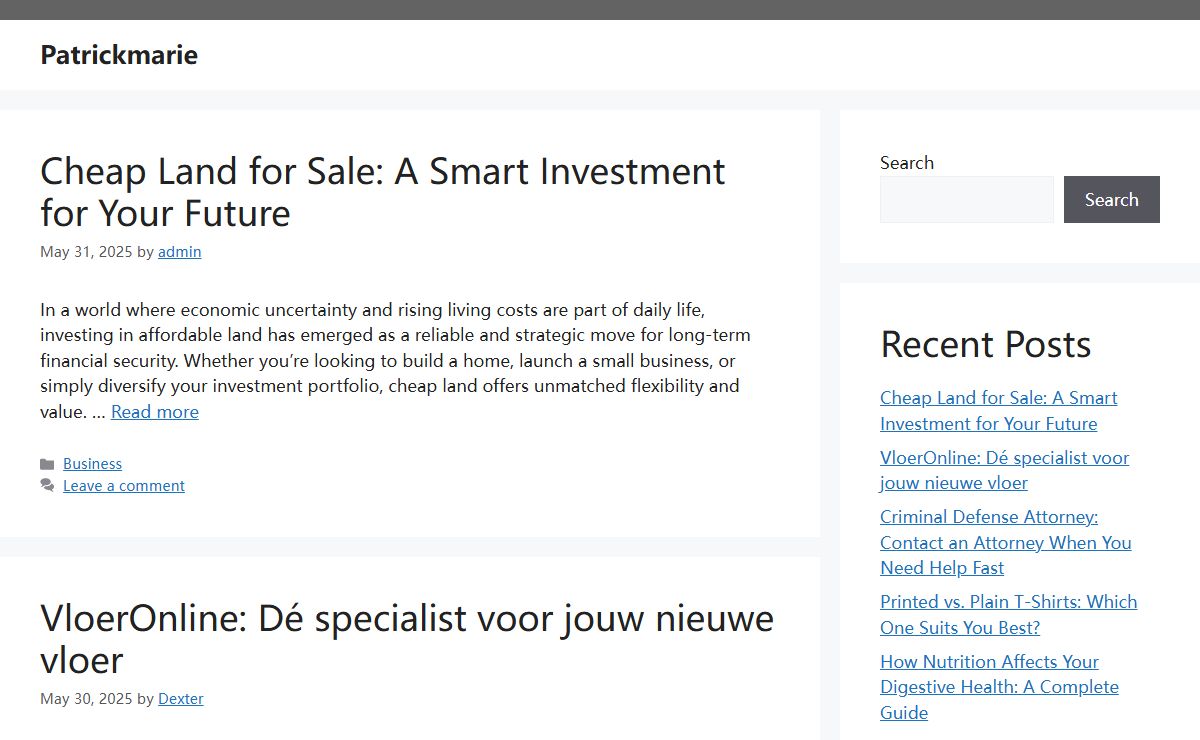The image size is (1200, 740).
Task: Open recent post How Nutrition Affects Digestive Health
Action: point(1000,687)
